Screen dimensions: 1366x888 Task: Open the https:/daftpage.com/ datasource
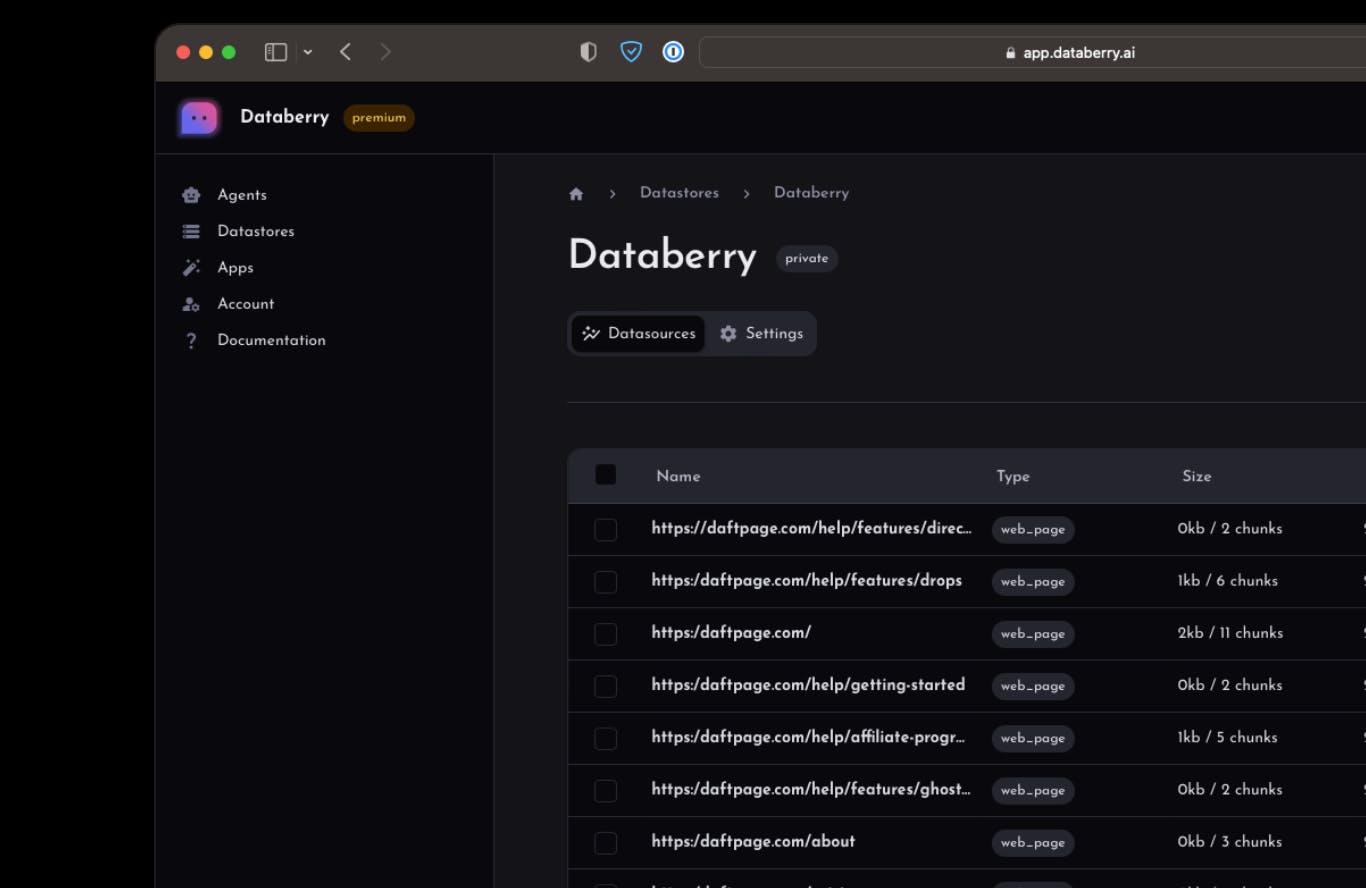(731, 633)
